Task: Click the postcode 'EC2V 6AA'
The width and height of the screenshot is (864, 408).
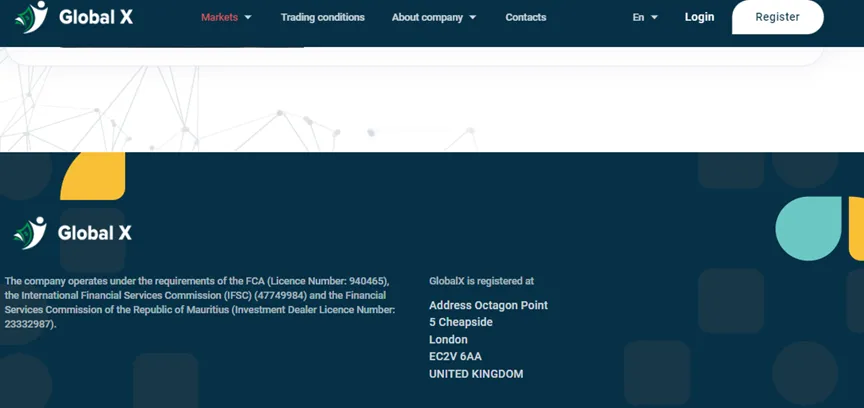Action: coord(455,357)
